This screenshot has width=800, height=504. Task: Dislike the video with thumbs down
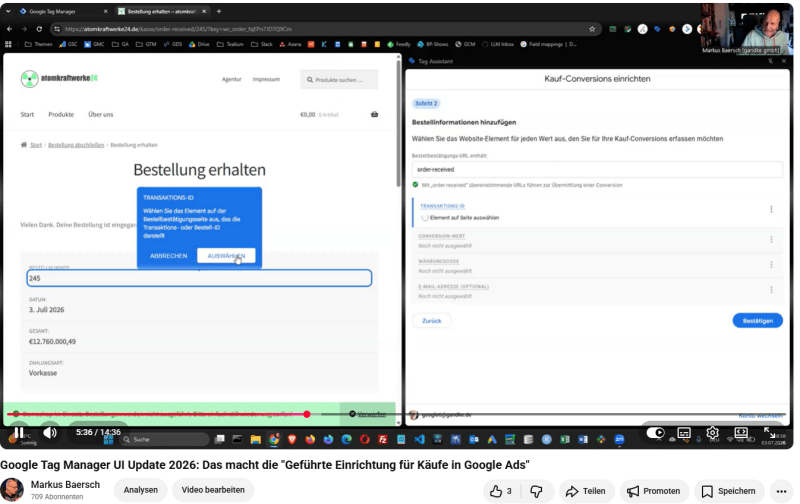tap(536, 491)
